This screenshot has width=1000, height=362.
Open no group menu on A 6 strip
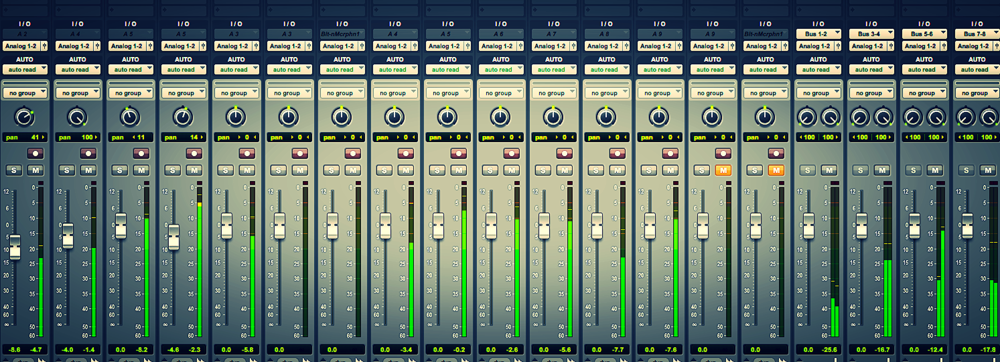click(501, 93)
